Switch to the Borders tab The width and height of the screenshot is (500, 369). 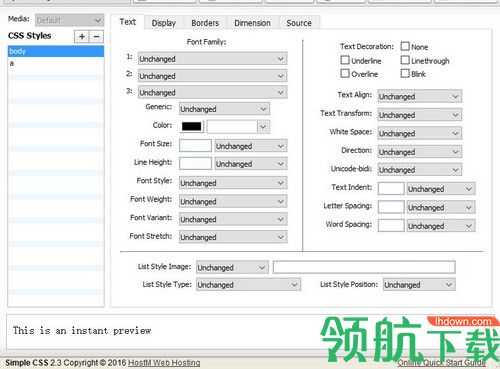coord(205,23)
